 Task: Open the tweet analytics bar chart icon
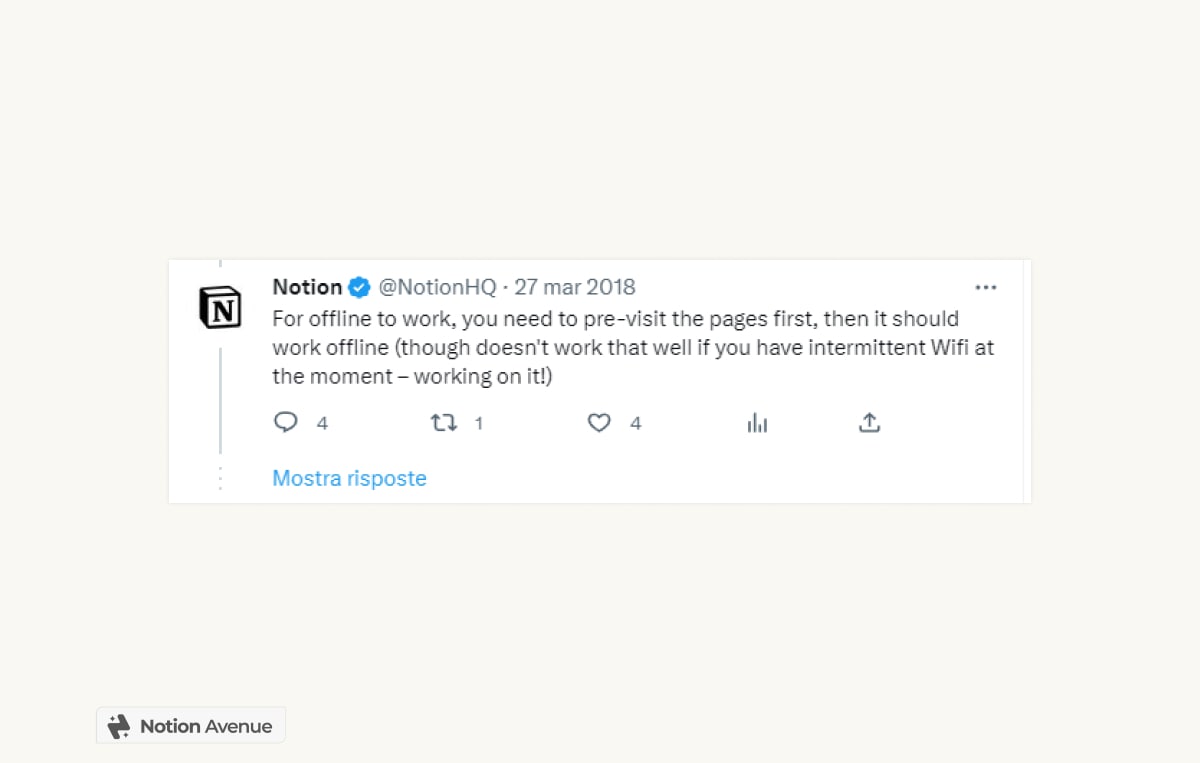point(757,423)
